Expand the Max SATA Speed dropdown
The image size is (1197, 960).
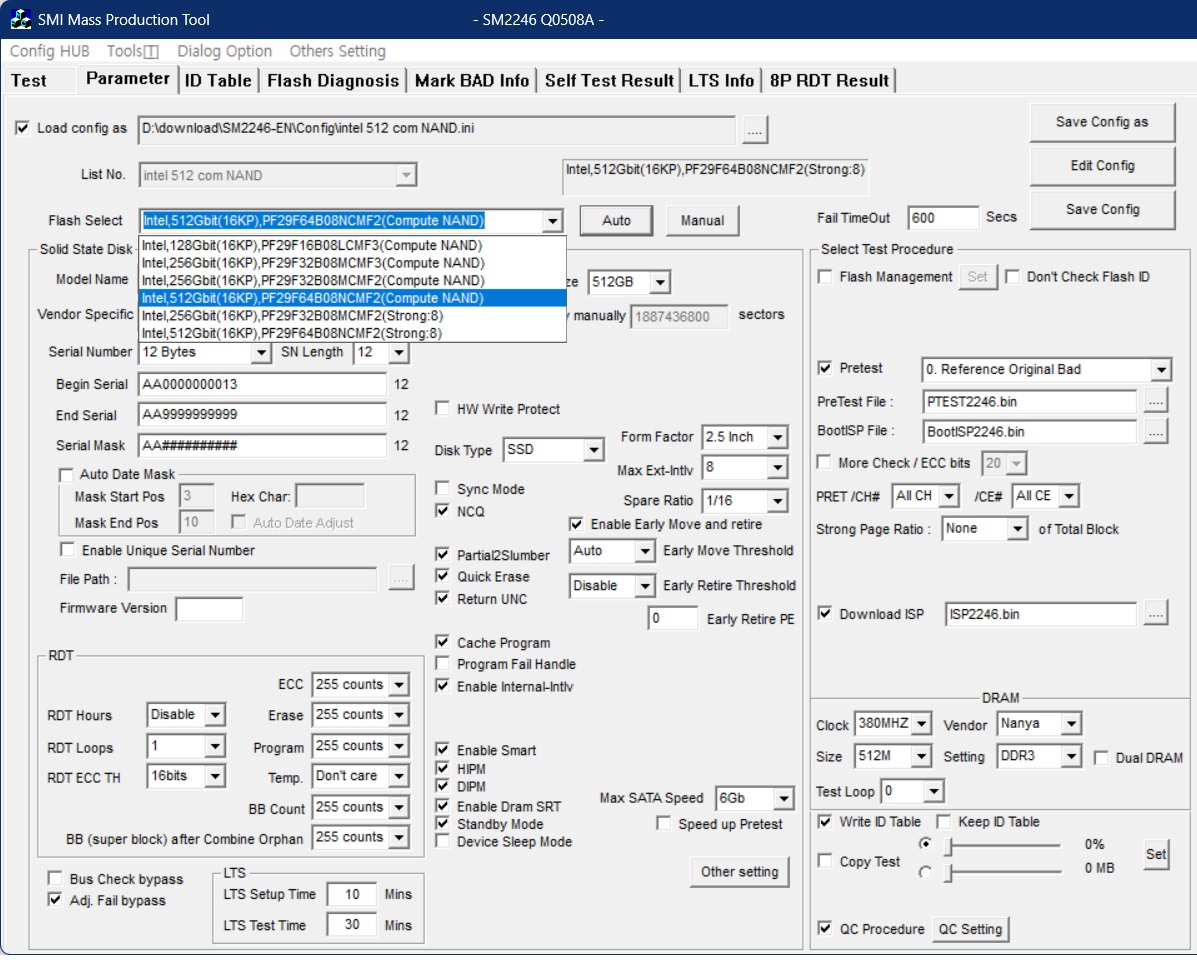(x=784, y=799)
